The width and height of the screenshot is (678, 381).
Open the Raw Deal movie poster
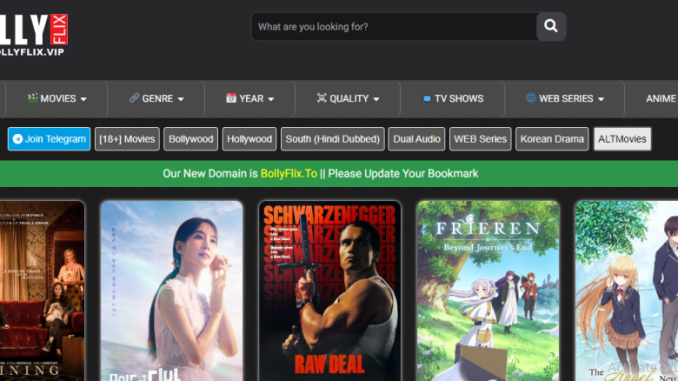[x=330, y=291]
